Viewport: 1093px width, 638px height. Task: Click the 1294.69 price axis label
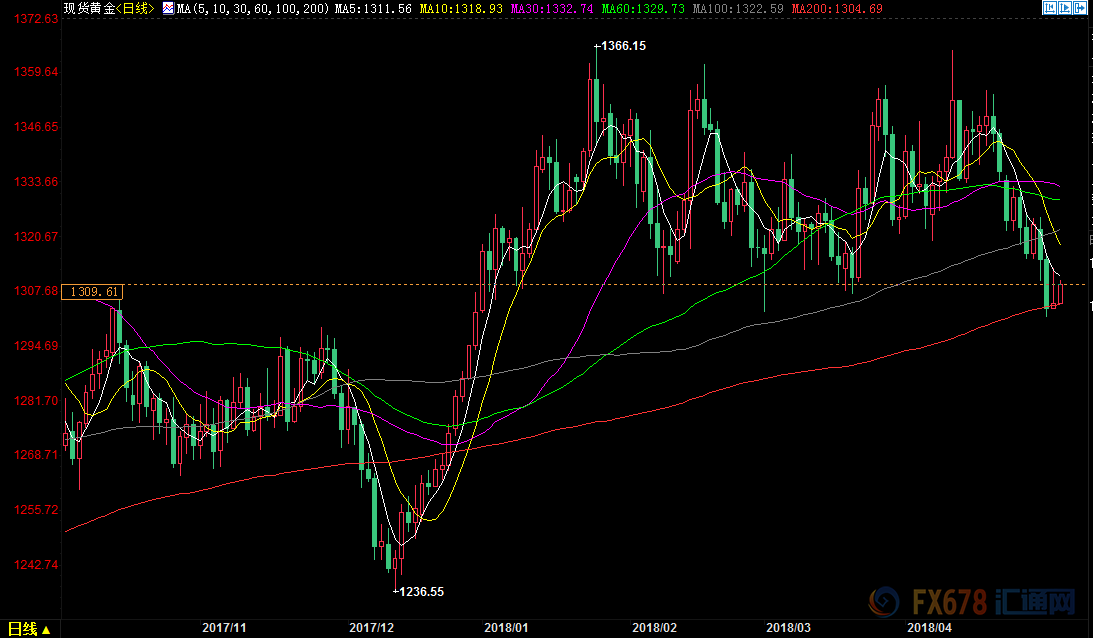(x=36, y=346)
